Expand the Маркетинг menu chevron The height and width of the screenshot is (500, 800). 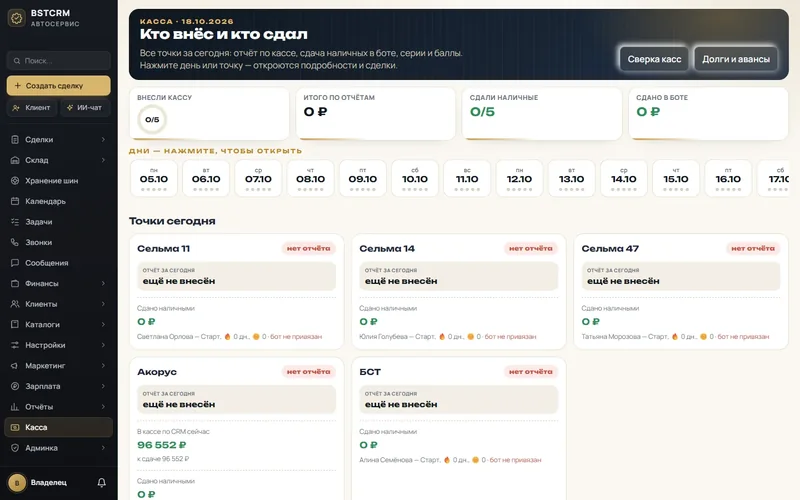(103, 366)
